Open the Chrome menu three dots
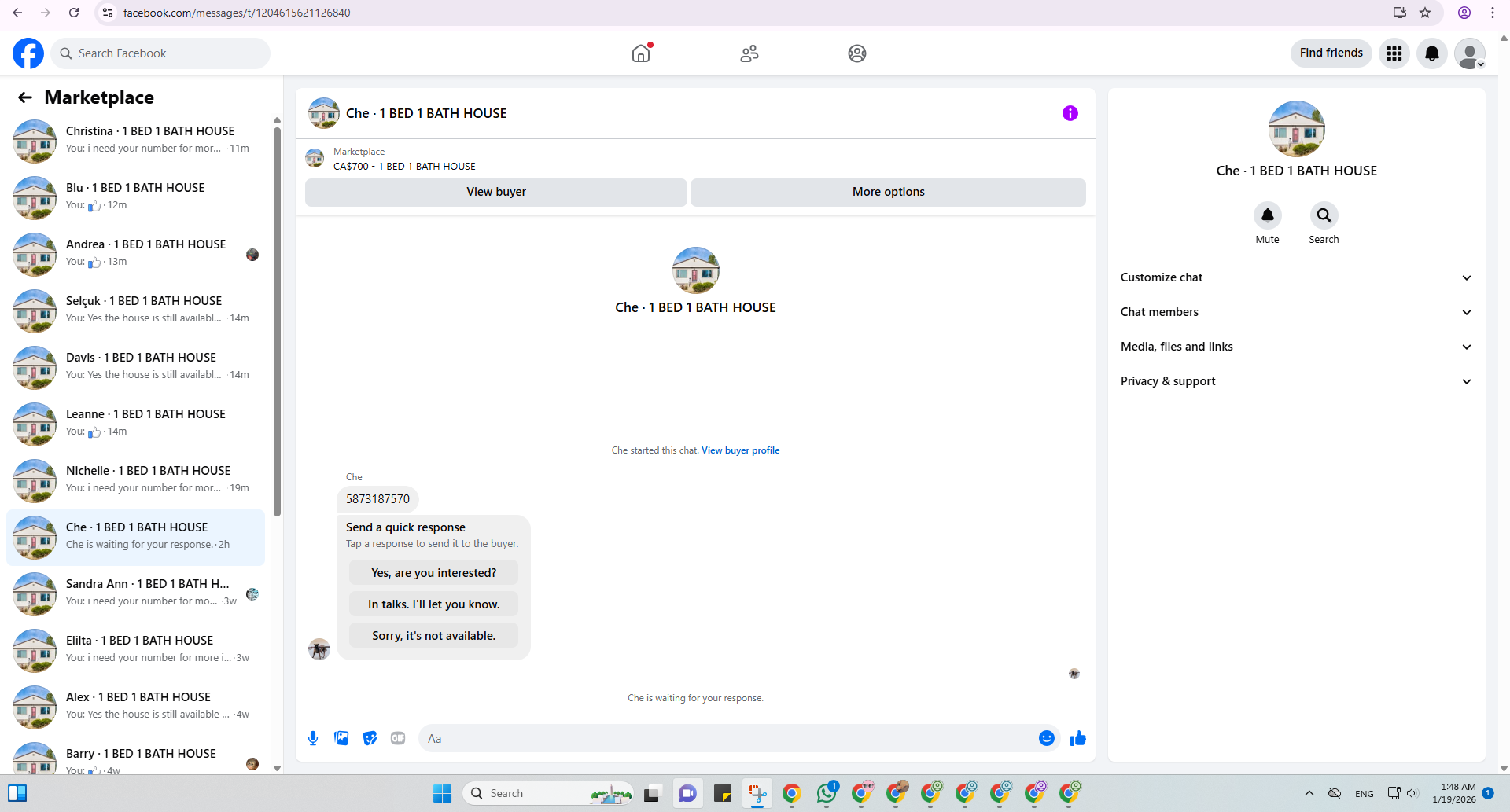 [1493, 13]
